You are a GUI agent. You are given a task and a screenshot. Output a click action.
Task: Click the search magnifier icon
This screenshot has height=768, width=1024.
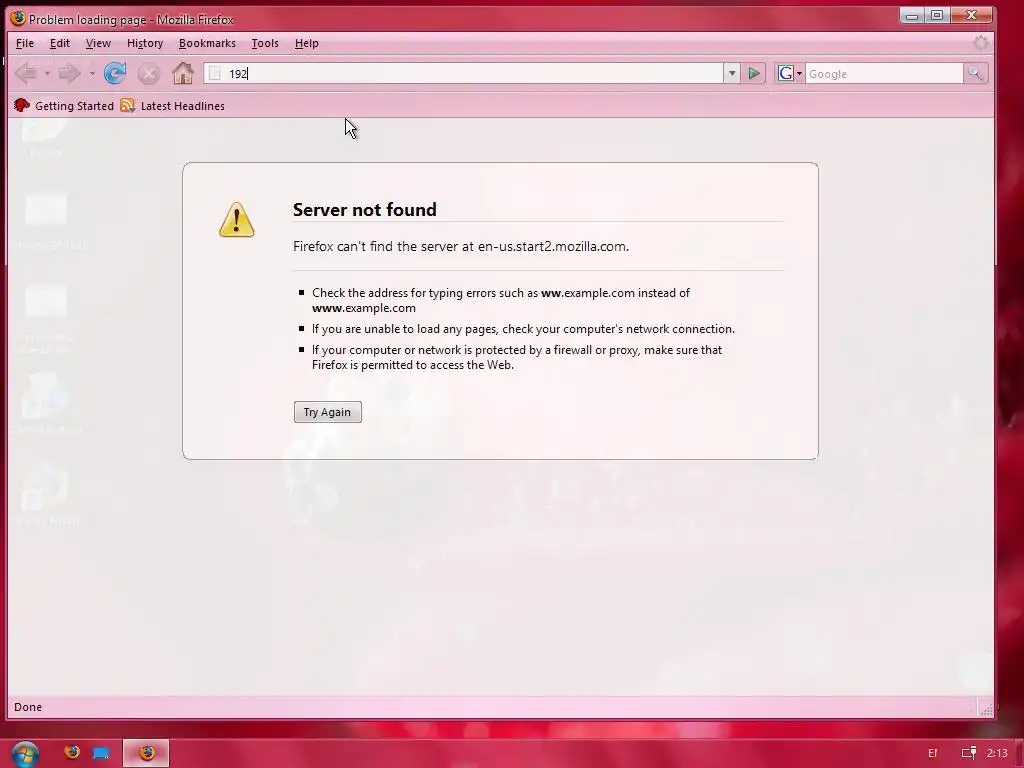[x=975, y=74]
